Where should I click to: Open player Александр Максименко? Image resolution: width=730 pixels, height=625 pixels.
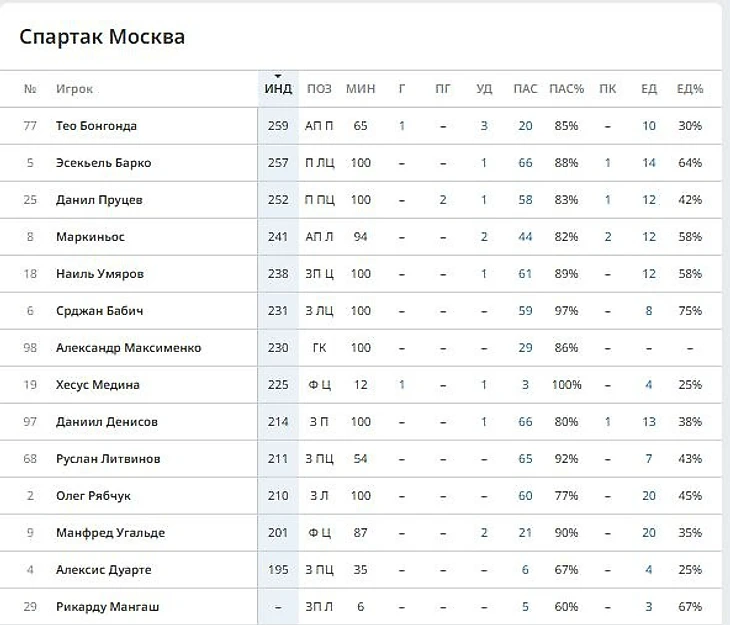coord(128,348)
